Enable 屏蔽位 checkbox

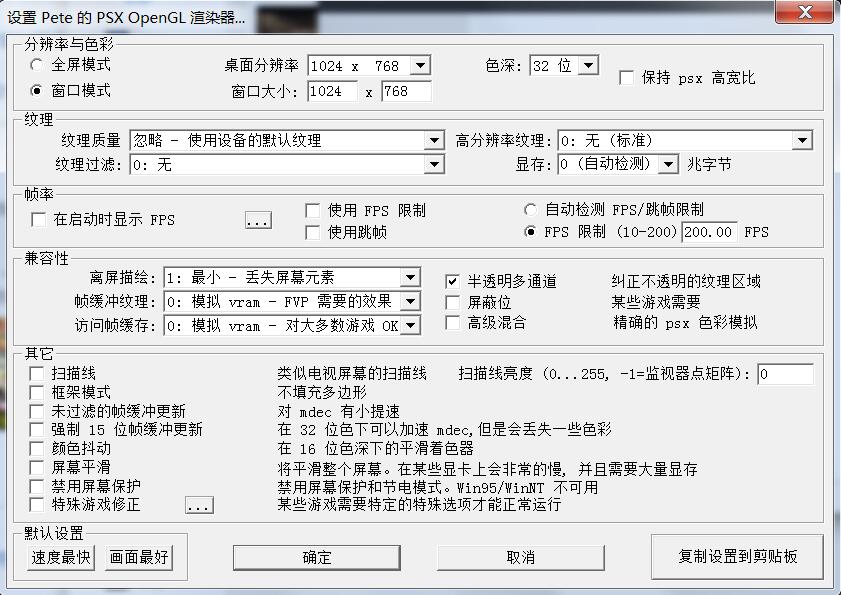click(453, 303)
